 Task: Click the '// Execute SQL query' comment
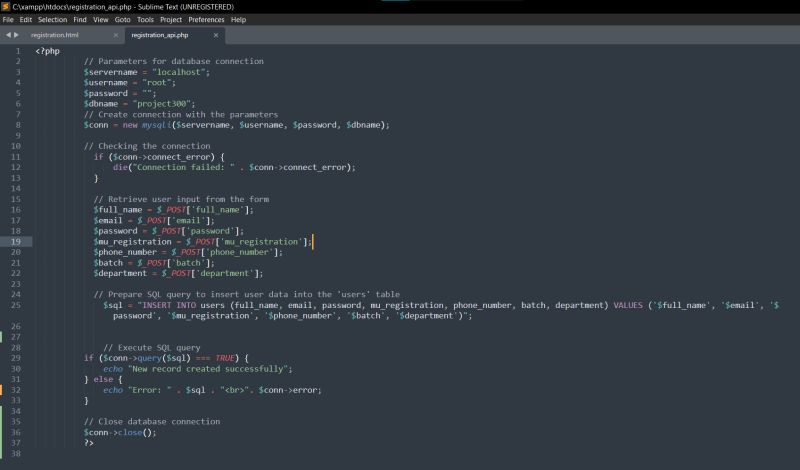pos(152,348)
